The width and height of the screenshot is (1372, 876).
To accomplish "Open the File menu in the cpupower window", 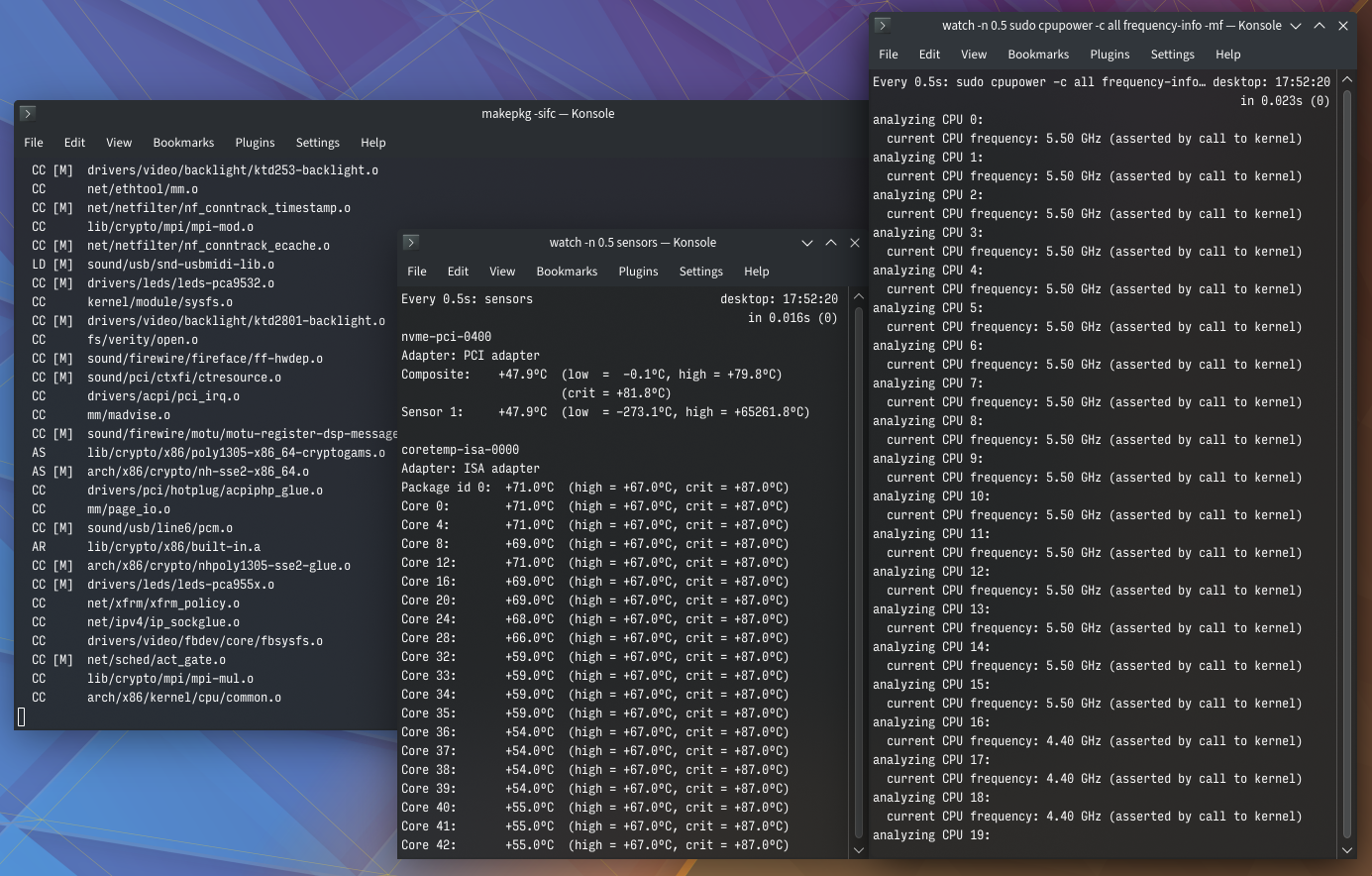I will [889, 55].
